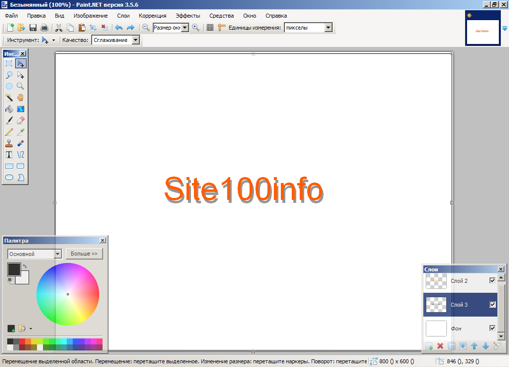Toggle visibility checkbox of Слой 3

click(x=492, y=304)
